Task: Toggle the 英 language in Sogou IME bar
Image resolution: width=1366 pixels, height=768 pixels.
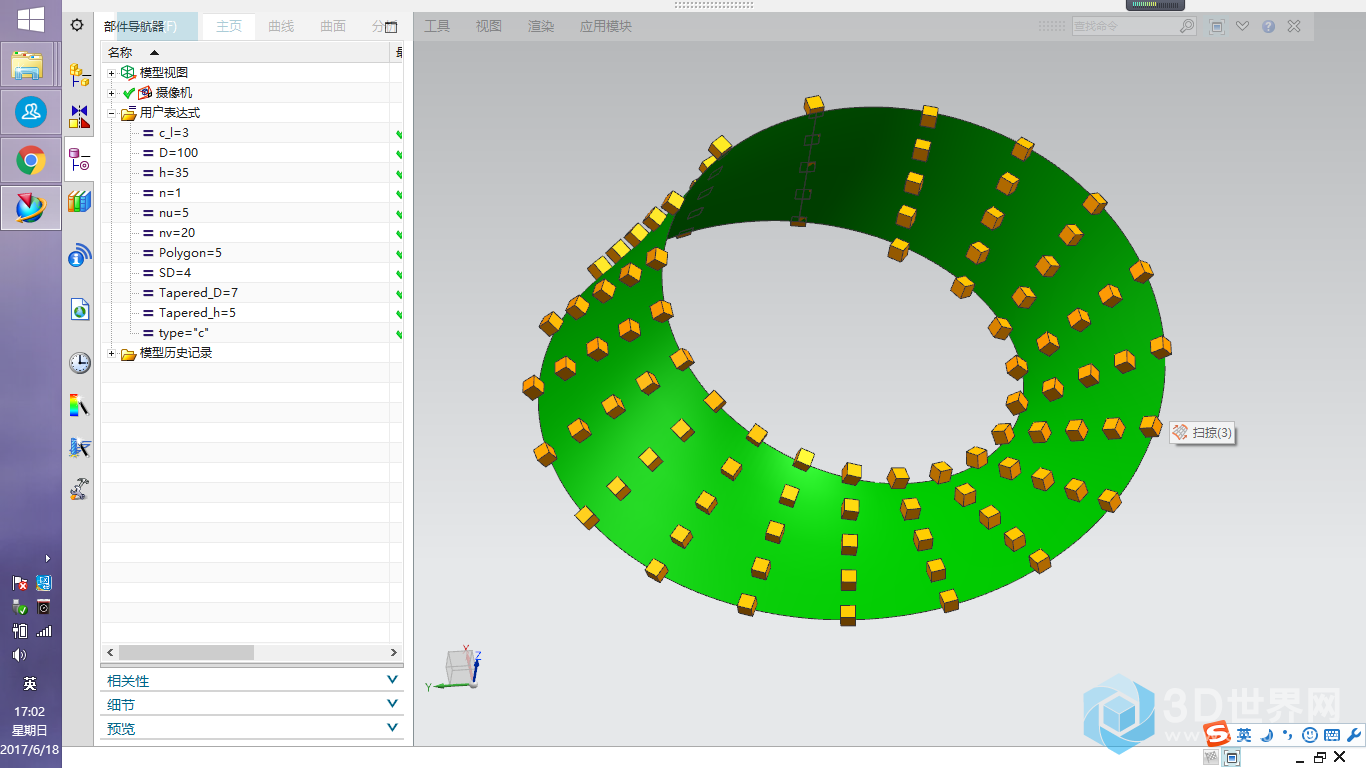Action: (1243, 735)
